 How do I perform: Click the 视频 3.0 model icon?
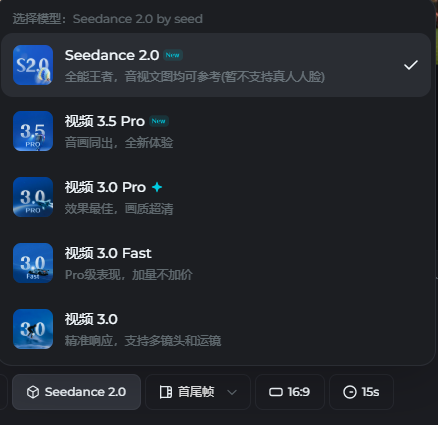click(x=33, y=329)
